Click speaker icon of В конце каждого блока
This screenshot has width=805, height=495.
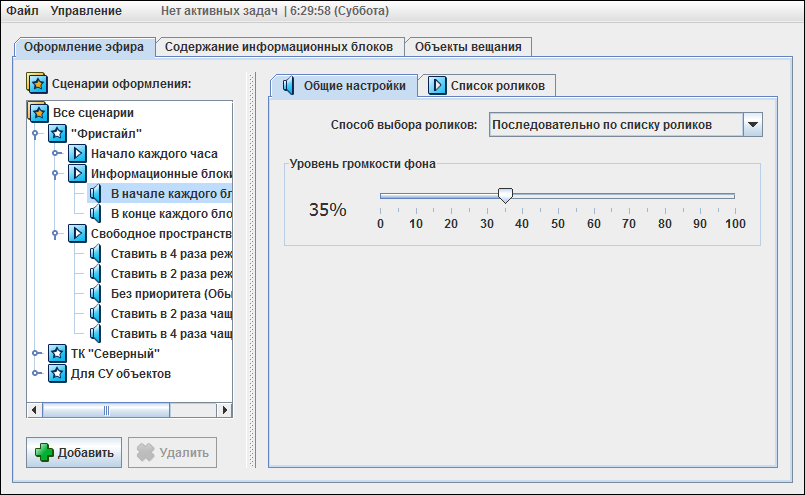pyautogui.click(x=95, y=214)
